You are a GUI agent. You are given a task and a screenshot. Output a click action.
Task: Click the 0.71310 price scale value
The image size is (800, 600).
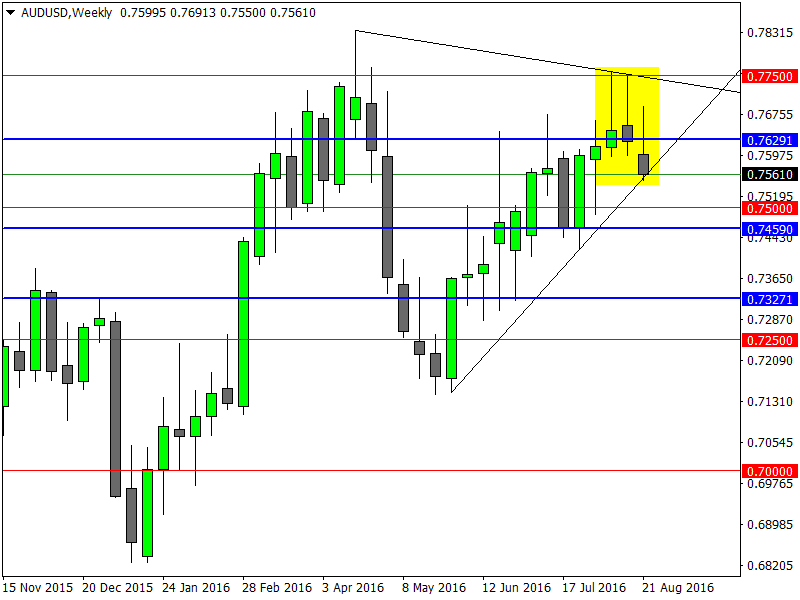coord(770,402)
